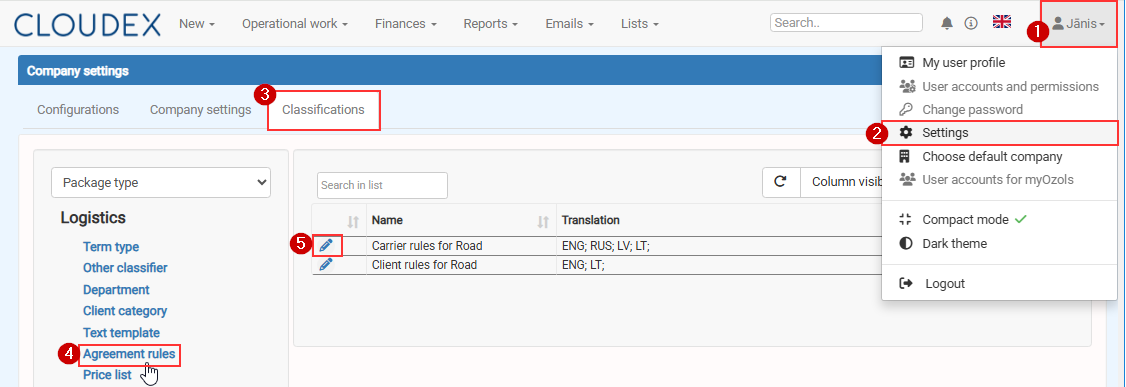Open the New dropdown menu
This screenshot has width=1126, height=387.
tap(197, 24)
